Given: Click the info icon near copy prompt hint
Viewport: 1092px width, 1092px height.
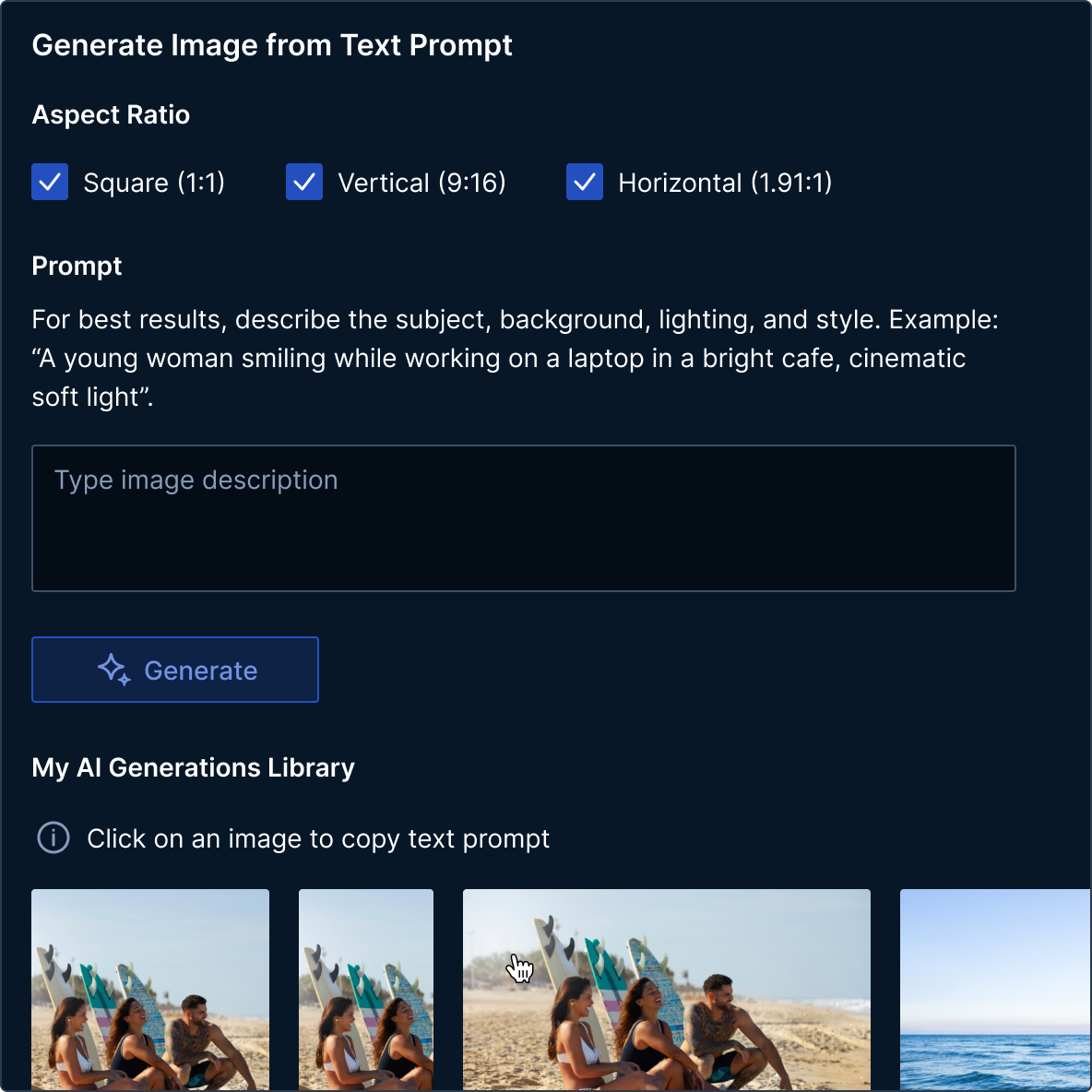Looking at the screenshot, I should 53,838.
